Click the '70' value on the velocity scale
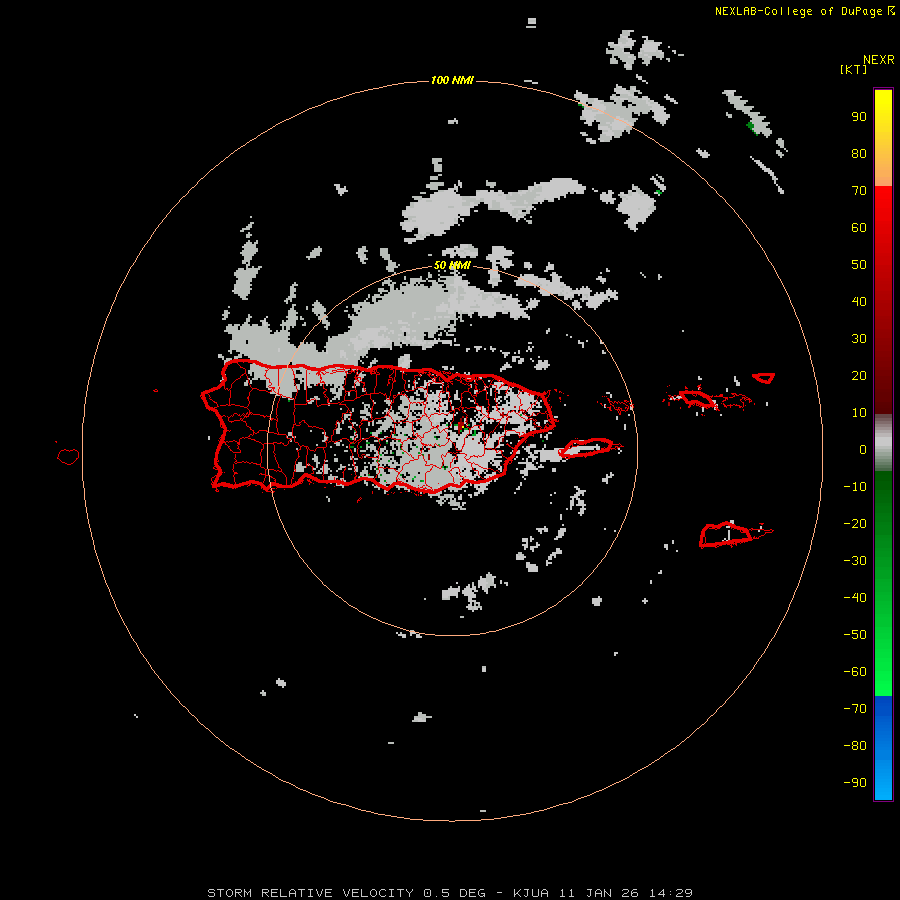Image resolution: width=900 pixels, height=900 pixels. 859,191
